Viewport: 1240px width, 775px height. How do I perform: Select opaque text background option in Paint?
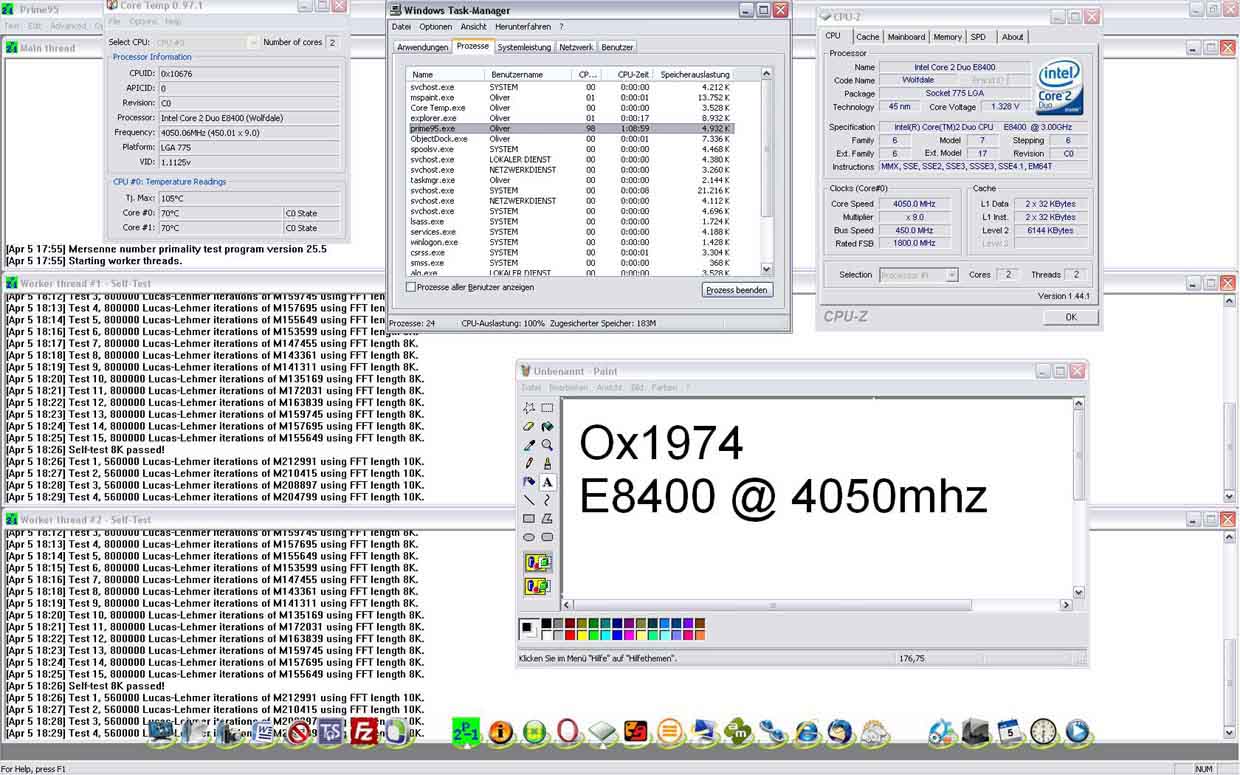pos(538,563)
